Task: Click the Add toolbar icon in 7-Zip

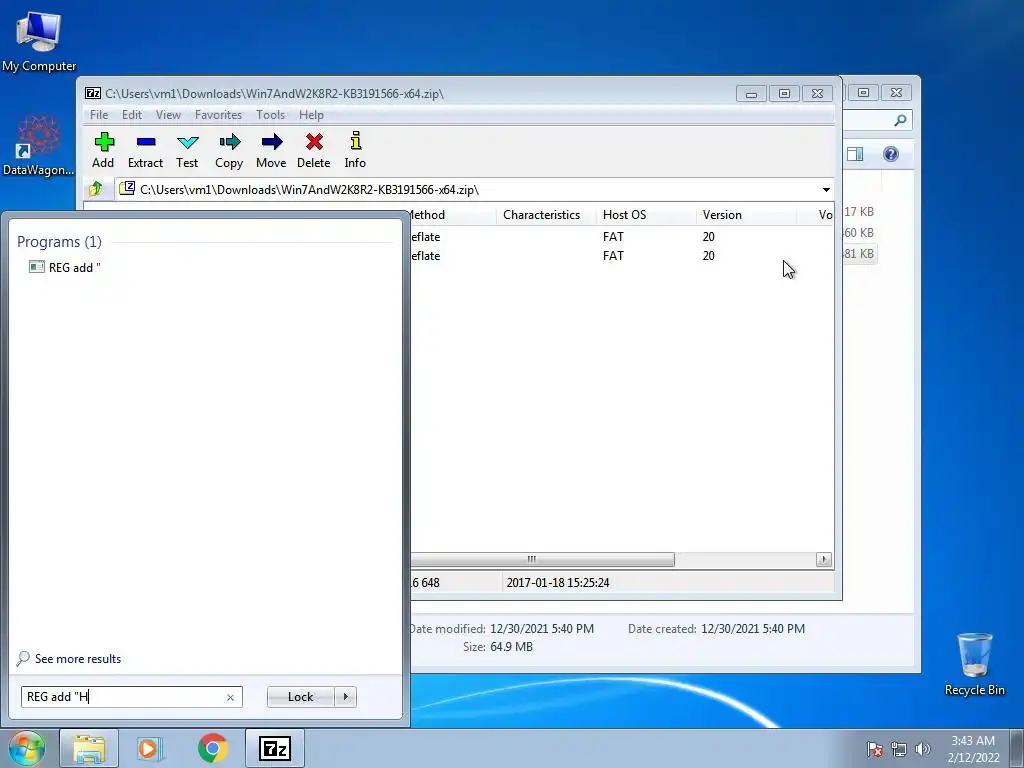Action: point(103,151)
